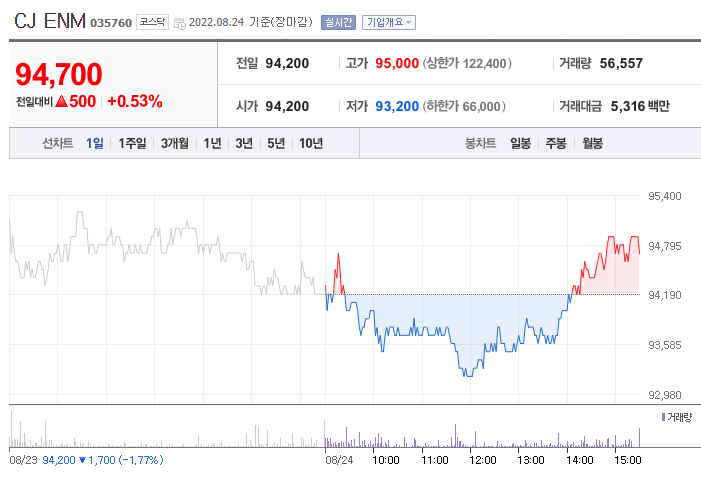Select the 5년 line chart tab
This screenshot has width=701, height=478.
point(276,143)
